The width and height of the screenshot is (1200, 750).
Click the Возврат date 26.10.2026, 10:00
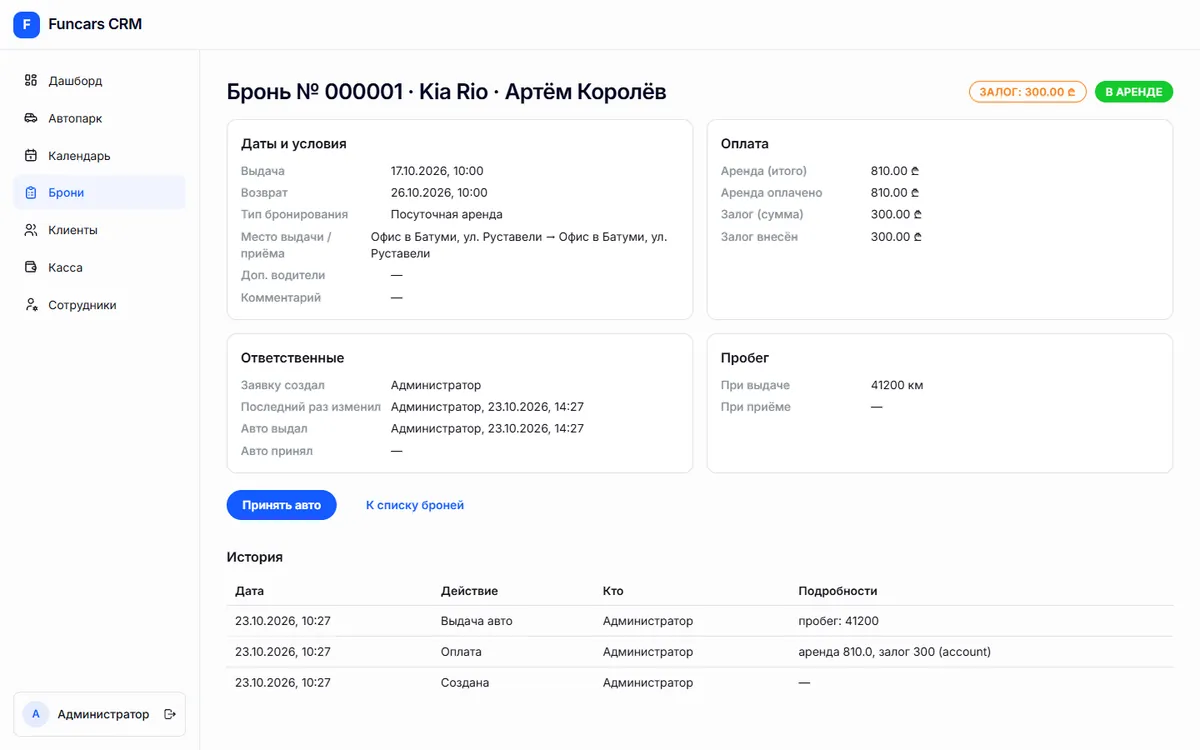[x=439, y=193]
